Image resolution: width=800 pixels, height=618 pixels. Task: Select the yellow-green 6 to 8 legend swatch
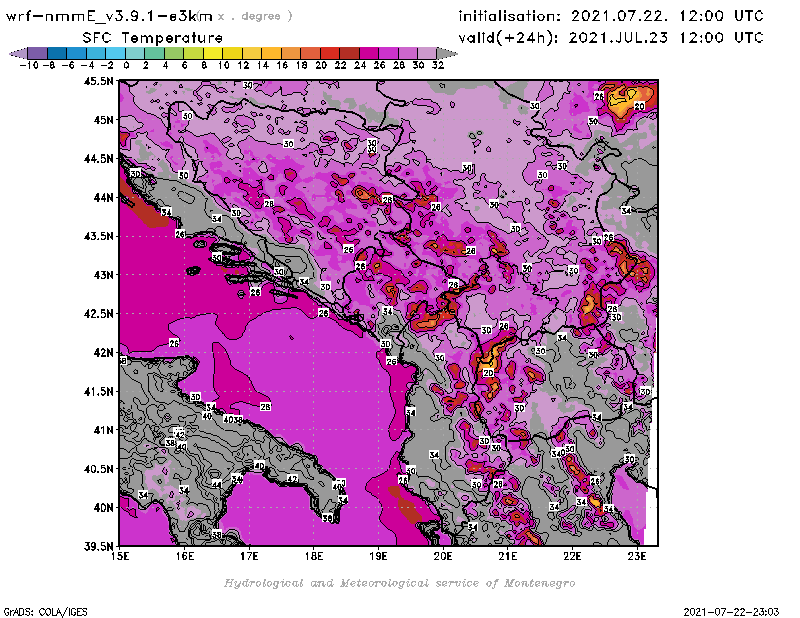coord(193,54)
